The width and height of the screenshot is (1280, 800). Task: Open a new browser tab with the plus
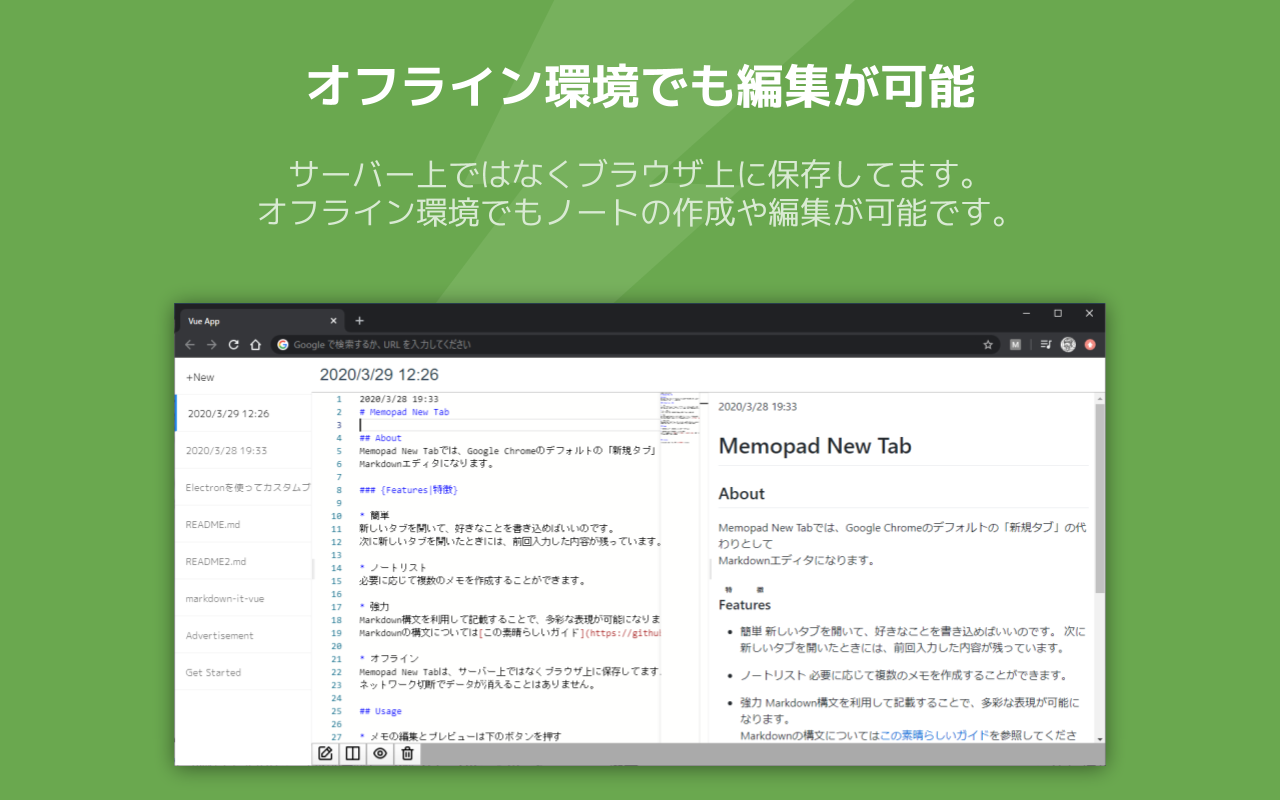tap(359, 320)
